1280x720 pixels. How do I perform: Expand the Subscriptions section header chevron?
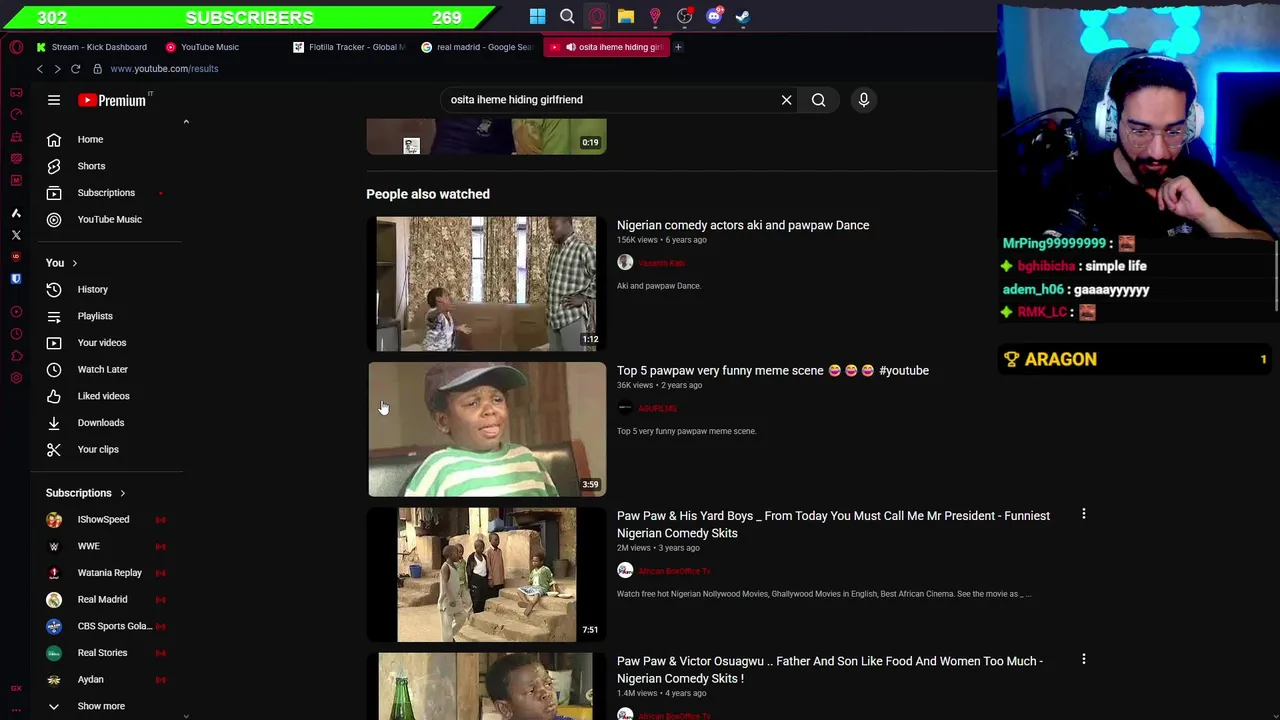pos(122,493)
